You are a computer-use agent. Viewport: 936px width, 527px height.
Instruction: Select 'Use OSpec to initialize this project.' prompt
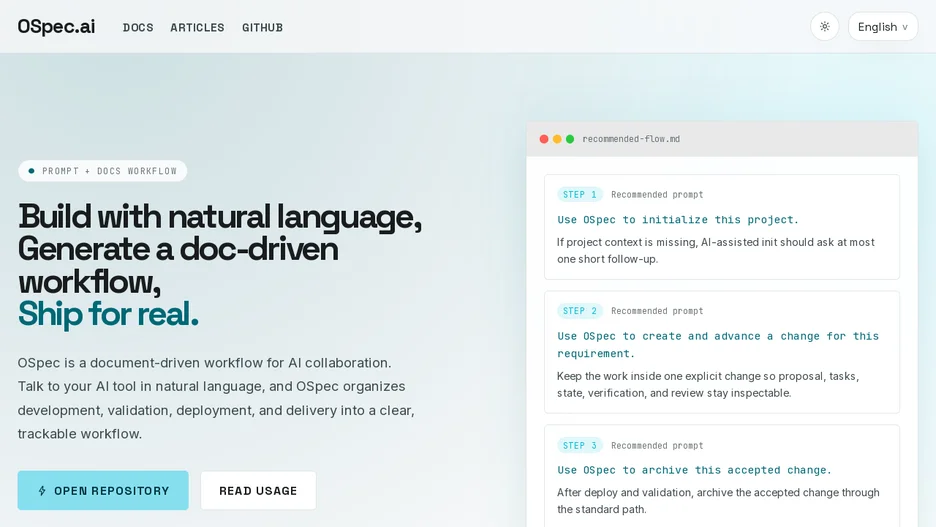[x=678, y=220]
